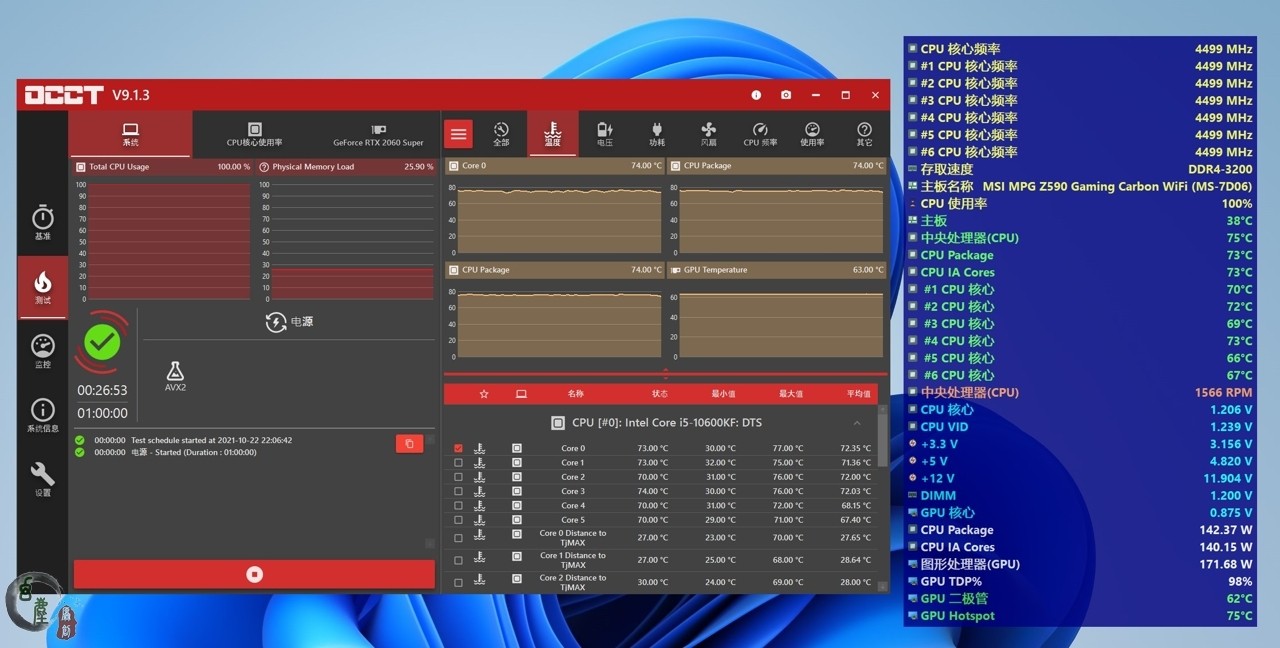
Task: Click the laptop display column header icon
Action: point(521,394)
